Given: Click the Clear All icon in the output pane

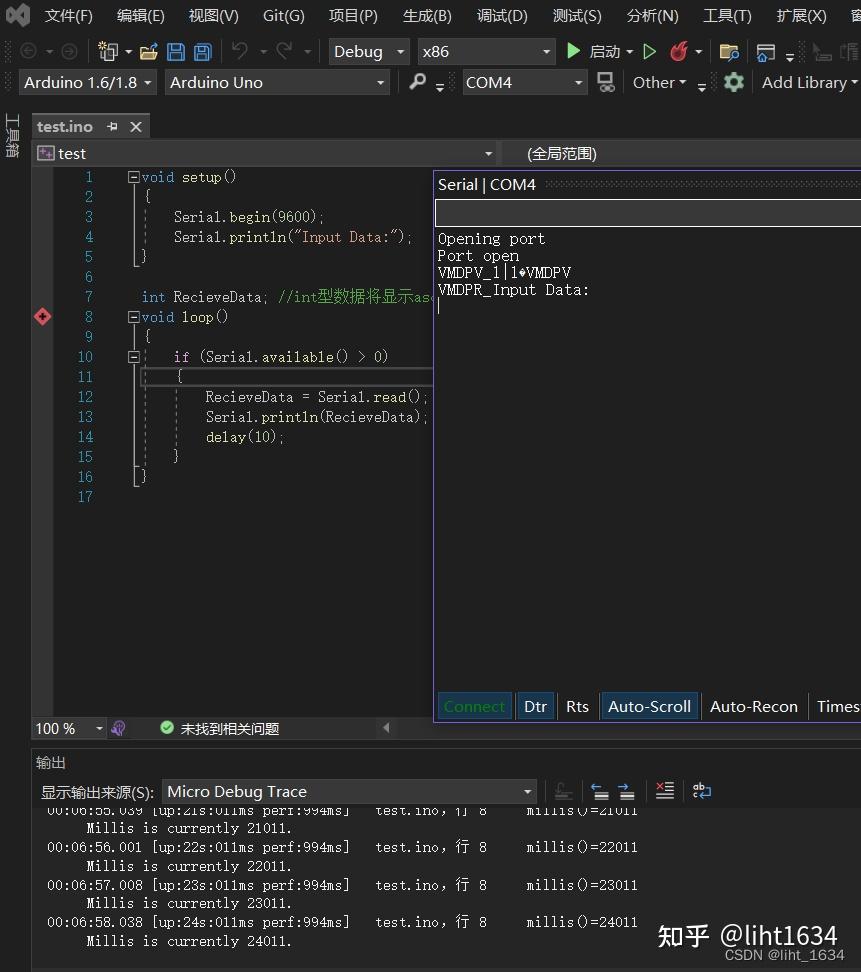Looking at the screenshot, I should (x=664, y=790).
